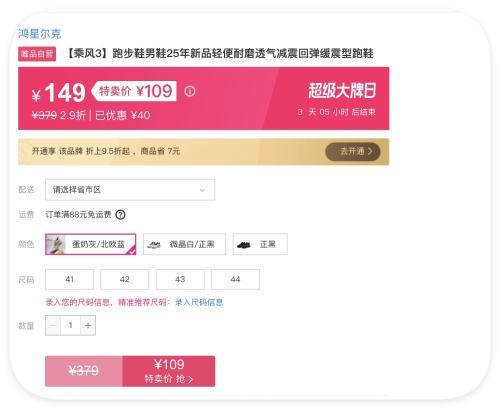Click the ¥109 特卖价 抢 button

169,371
